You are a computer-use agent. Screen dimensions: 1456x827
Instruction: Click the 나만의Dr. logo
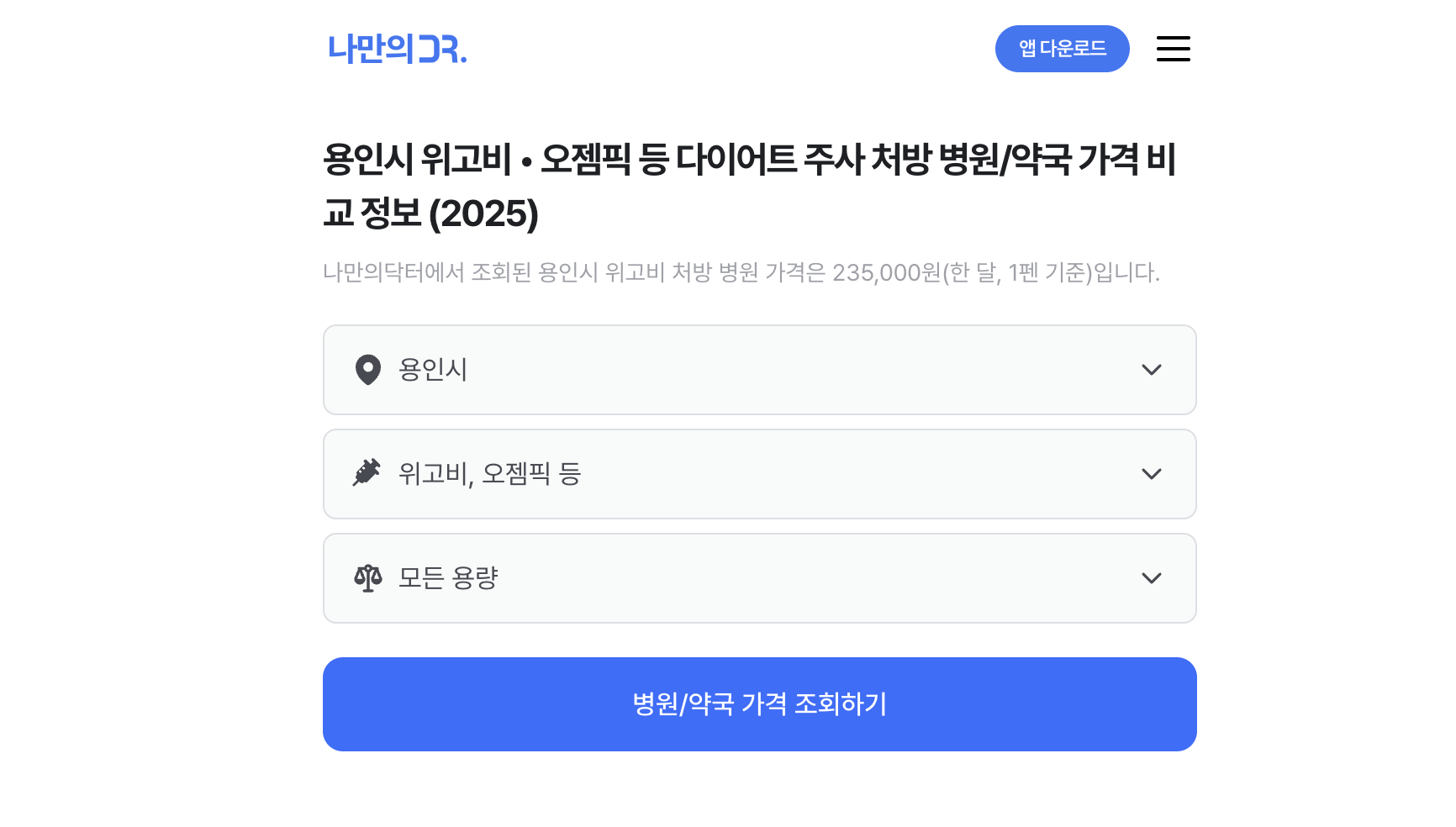point(397,49)
